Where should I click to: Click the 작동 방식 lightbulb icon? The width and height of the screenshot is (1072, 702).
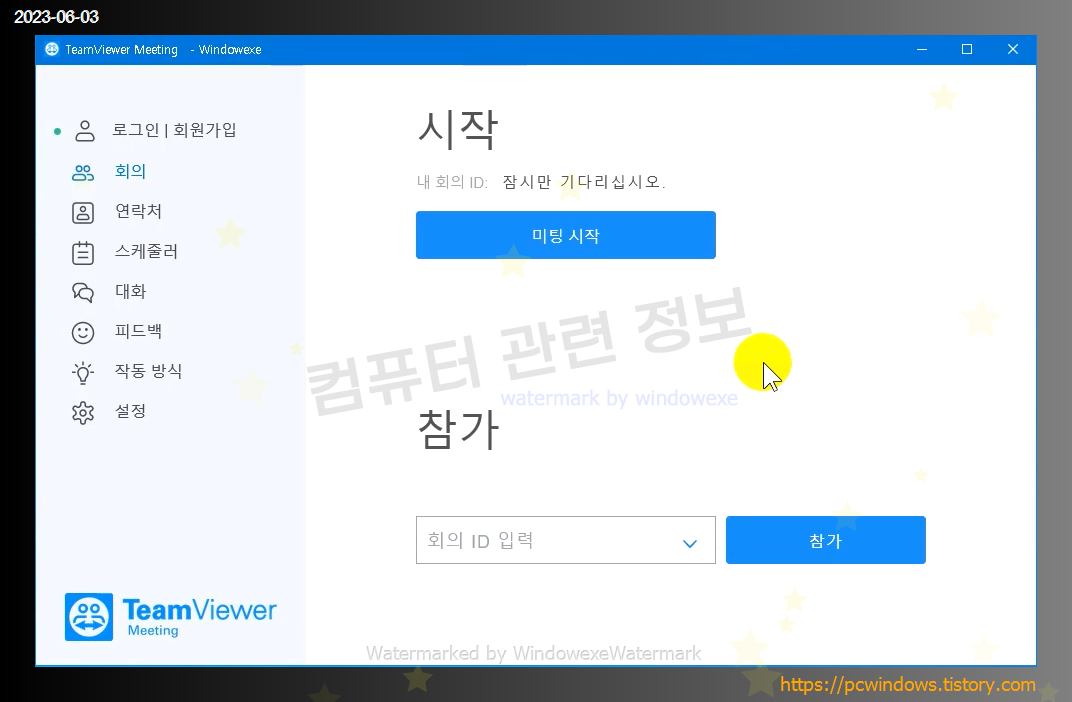click(x=83, y=373)
